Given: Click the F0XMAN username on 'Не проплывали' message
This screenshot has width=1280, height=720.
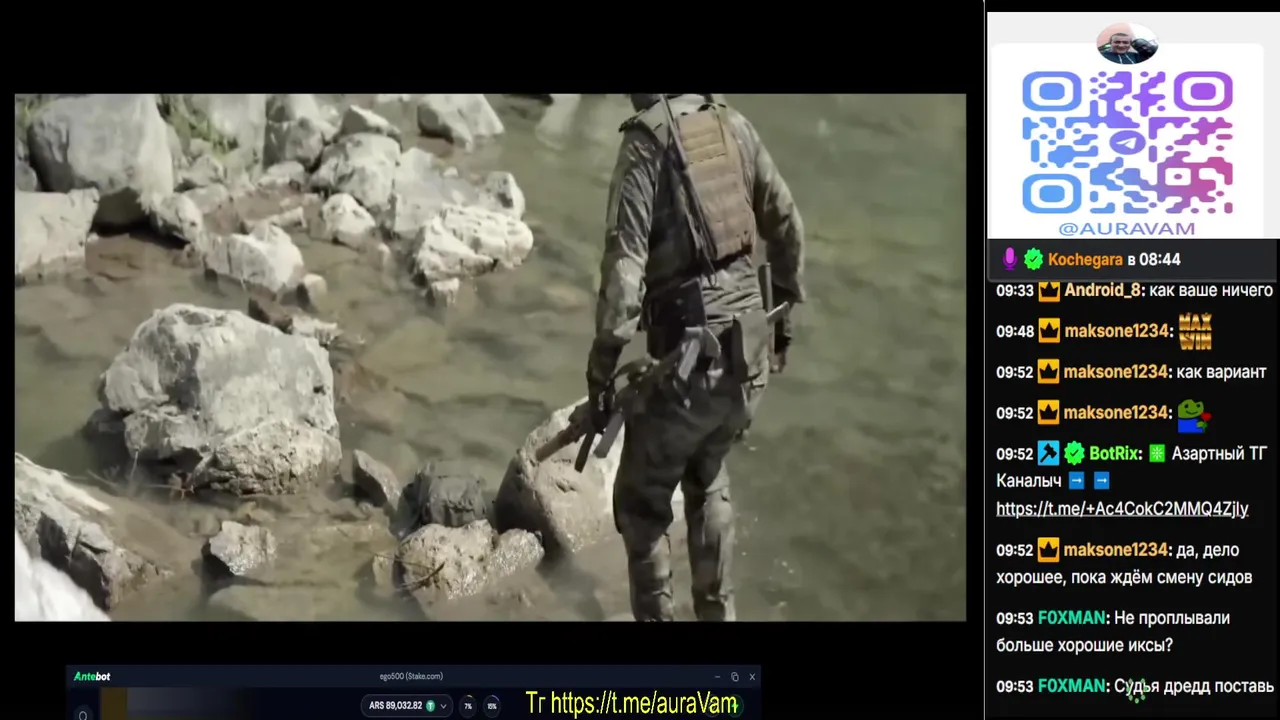Looking at the screenshot, I should (1071, 618).
